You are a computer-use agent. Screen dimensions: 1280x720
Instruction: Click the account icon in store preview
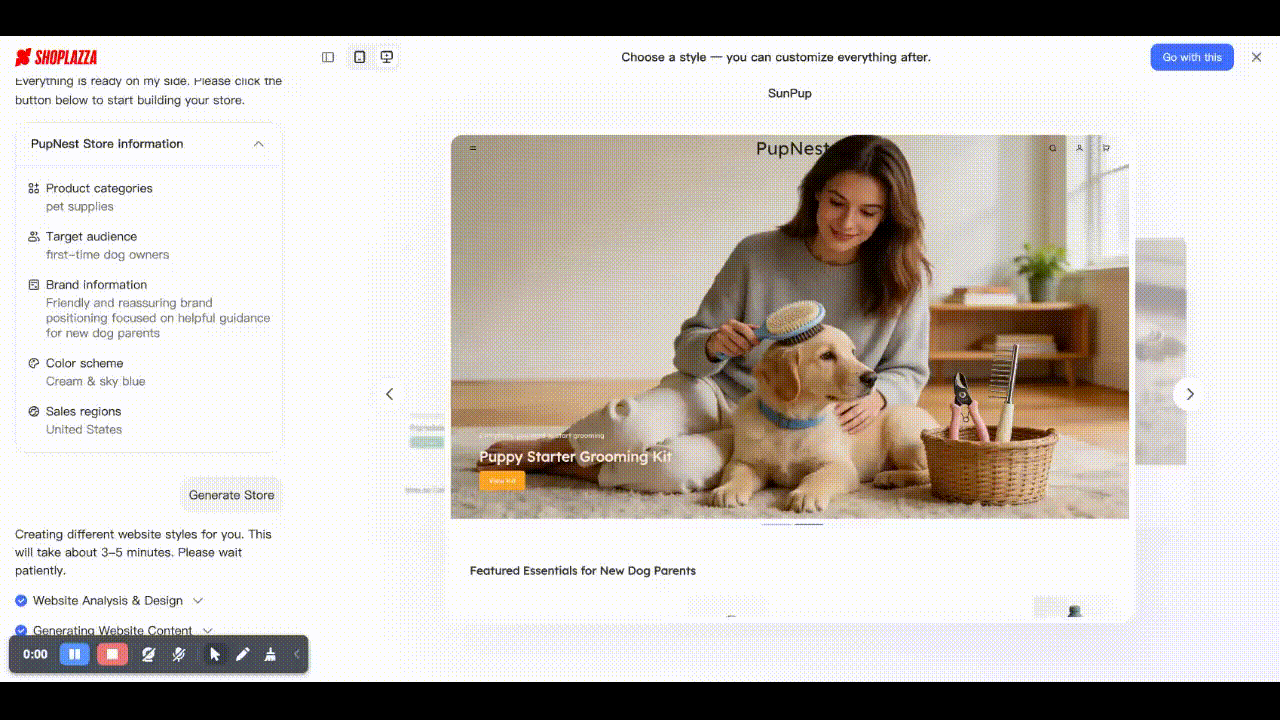pyautogui.click(x=1078, y=147)
